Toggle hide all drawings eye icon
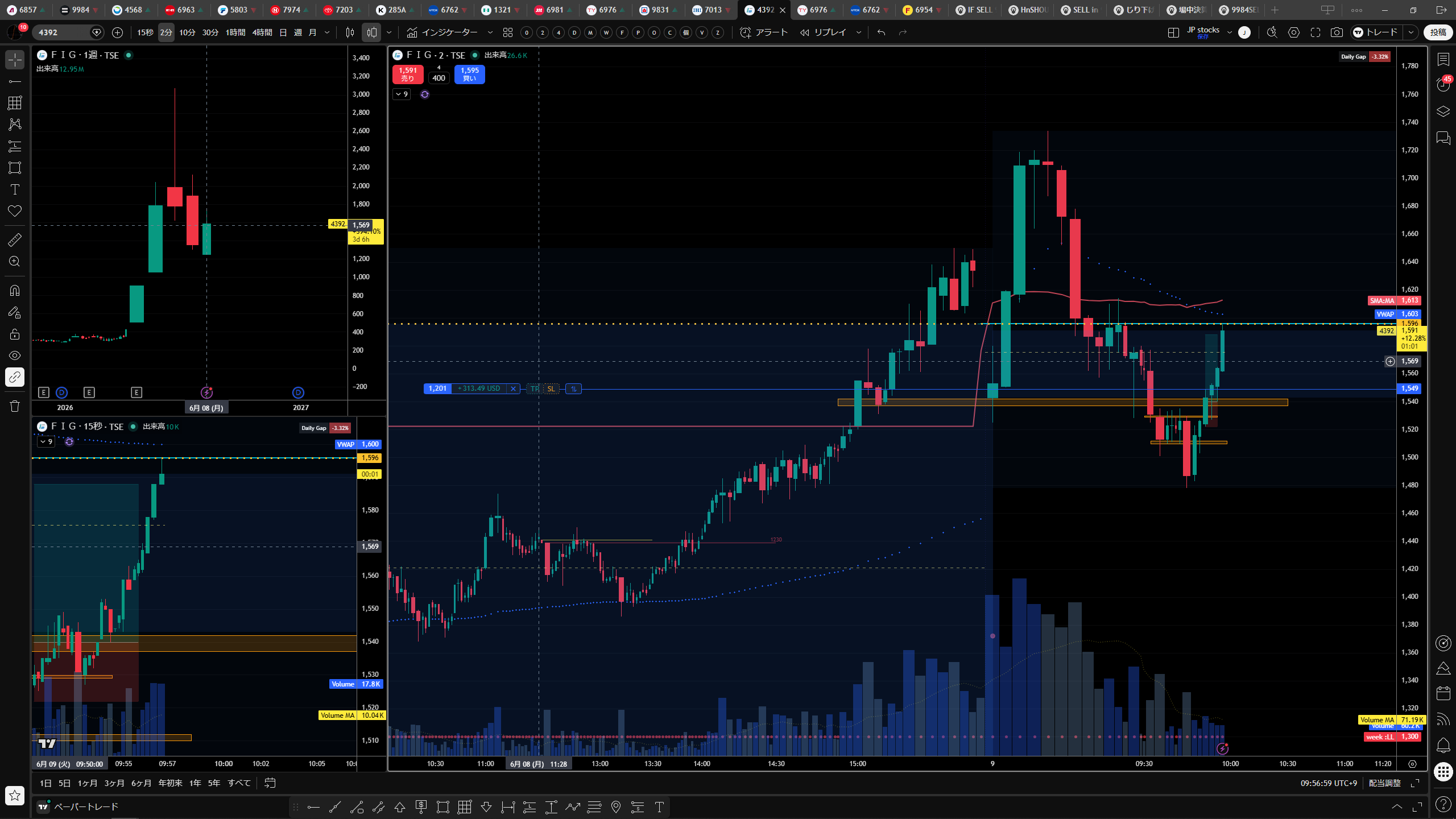1456x819 pixels. pos(15,355)
